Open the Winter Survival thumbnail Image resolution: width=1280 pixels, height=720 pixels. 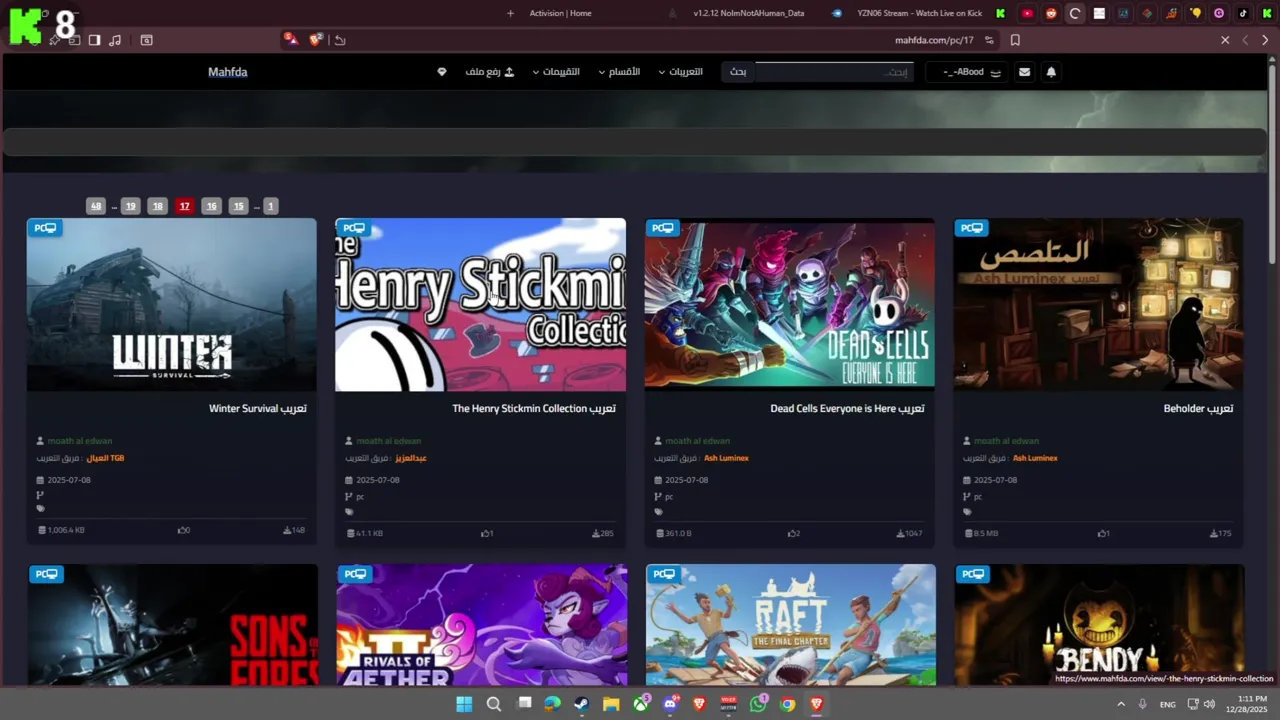tap(172, 305)
